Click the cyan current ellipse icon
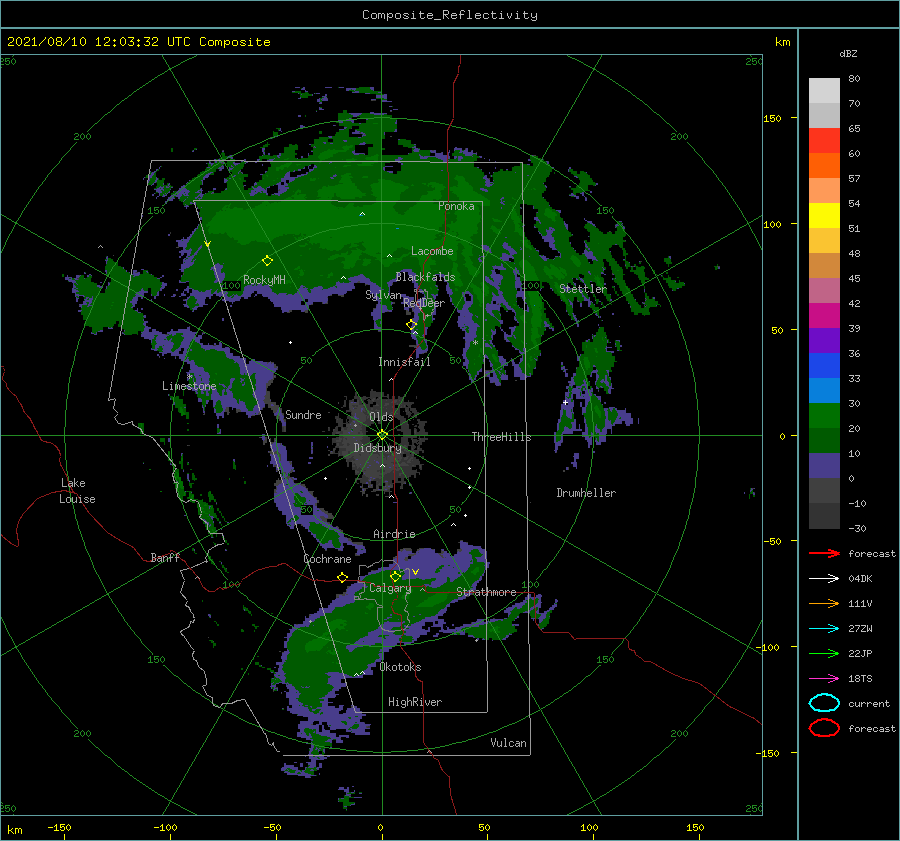This screenshot has width=900, height=841. click(824, 703)
